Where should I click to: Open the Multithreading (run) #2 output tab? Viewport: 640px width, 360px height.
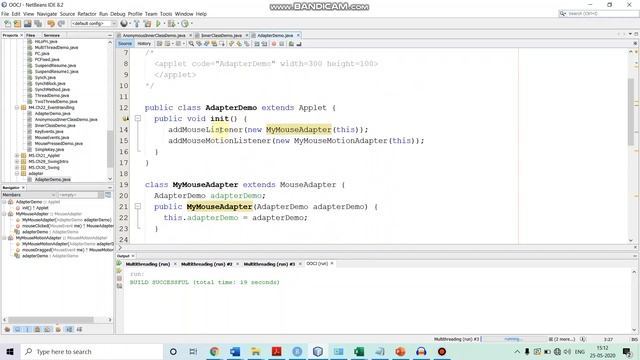[x=207, y=264]
